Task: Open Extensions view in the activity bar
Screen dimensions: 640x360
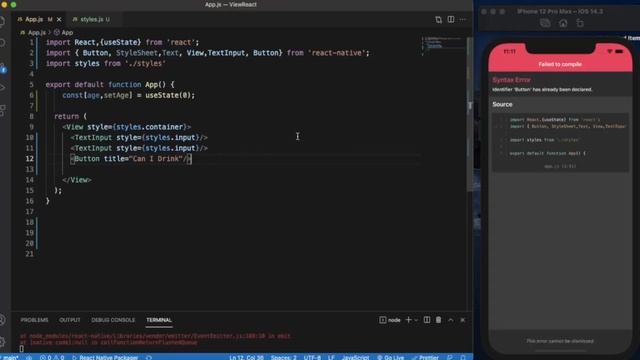Action: (2, 110)
